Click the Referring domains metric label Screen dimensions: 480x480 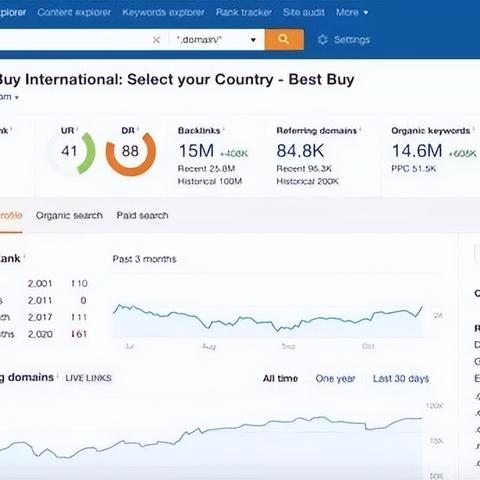click(317, 130)
